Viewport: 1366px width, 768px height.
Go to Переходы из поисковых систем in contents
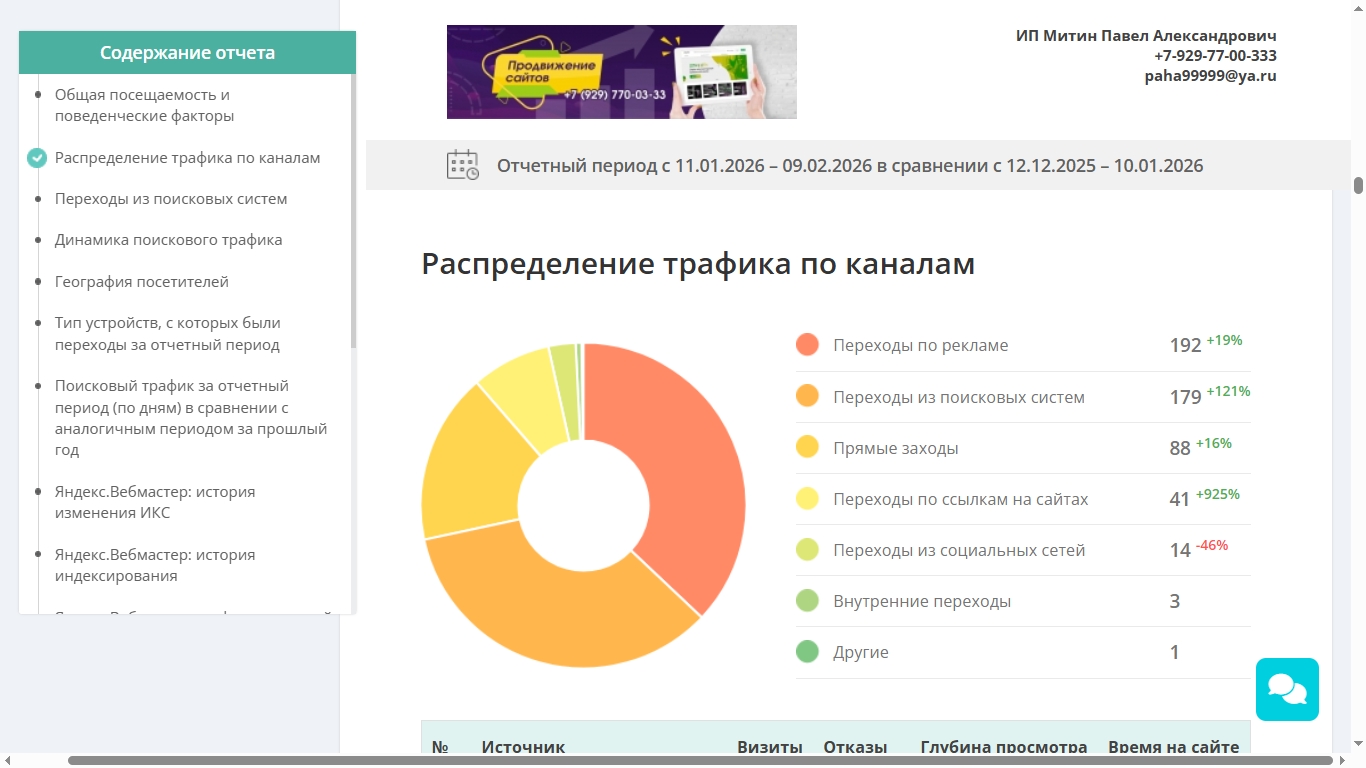coord(171,199)
